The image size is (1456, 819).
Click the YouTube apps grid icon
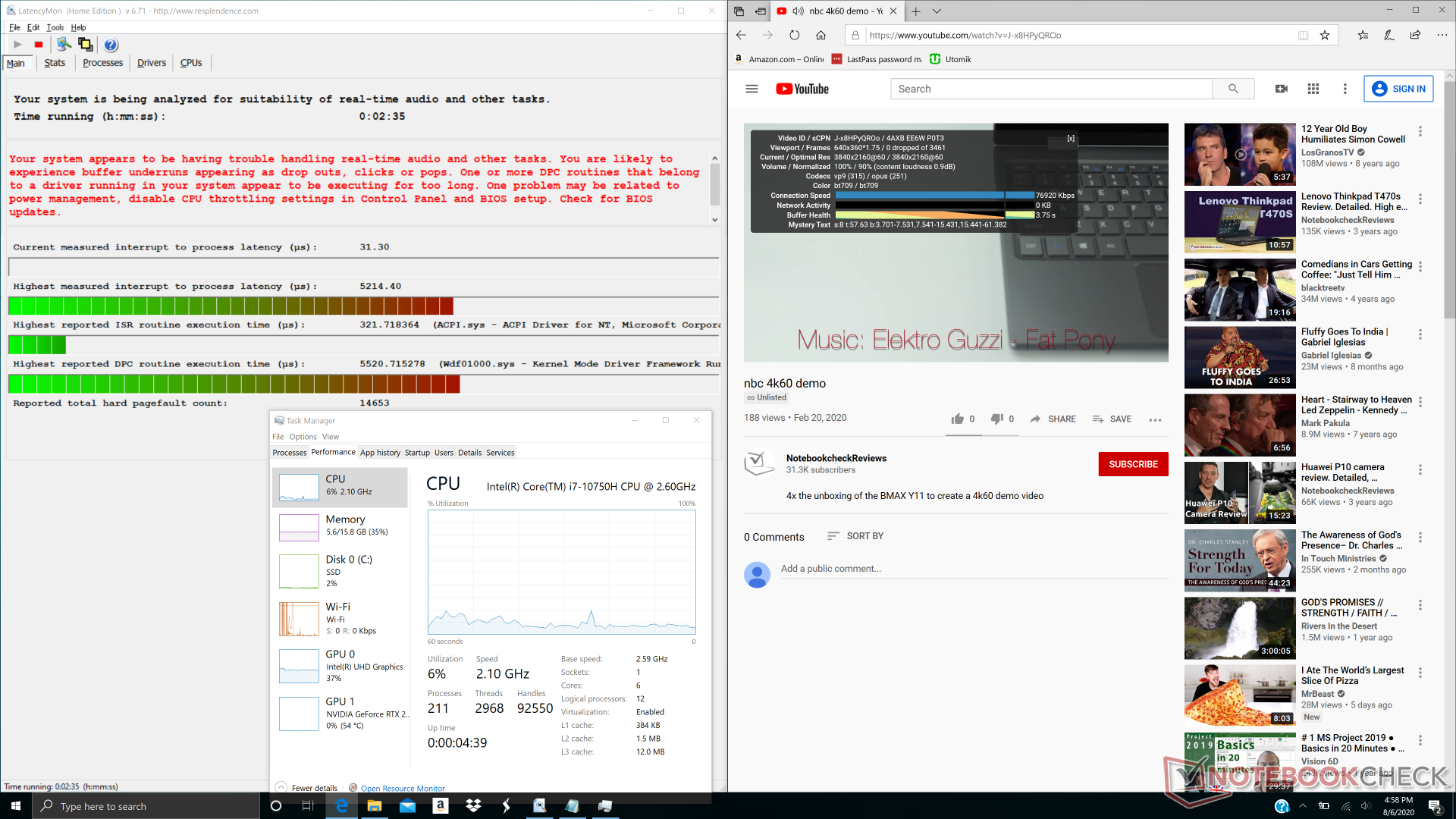click(1313, 89)
